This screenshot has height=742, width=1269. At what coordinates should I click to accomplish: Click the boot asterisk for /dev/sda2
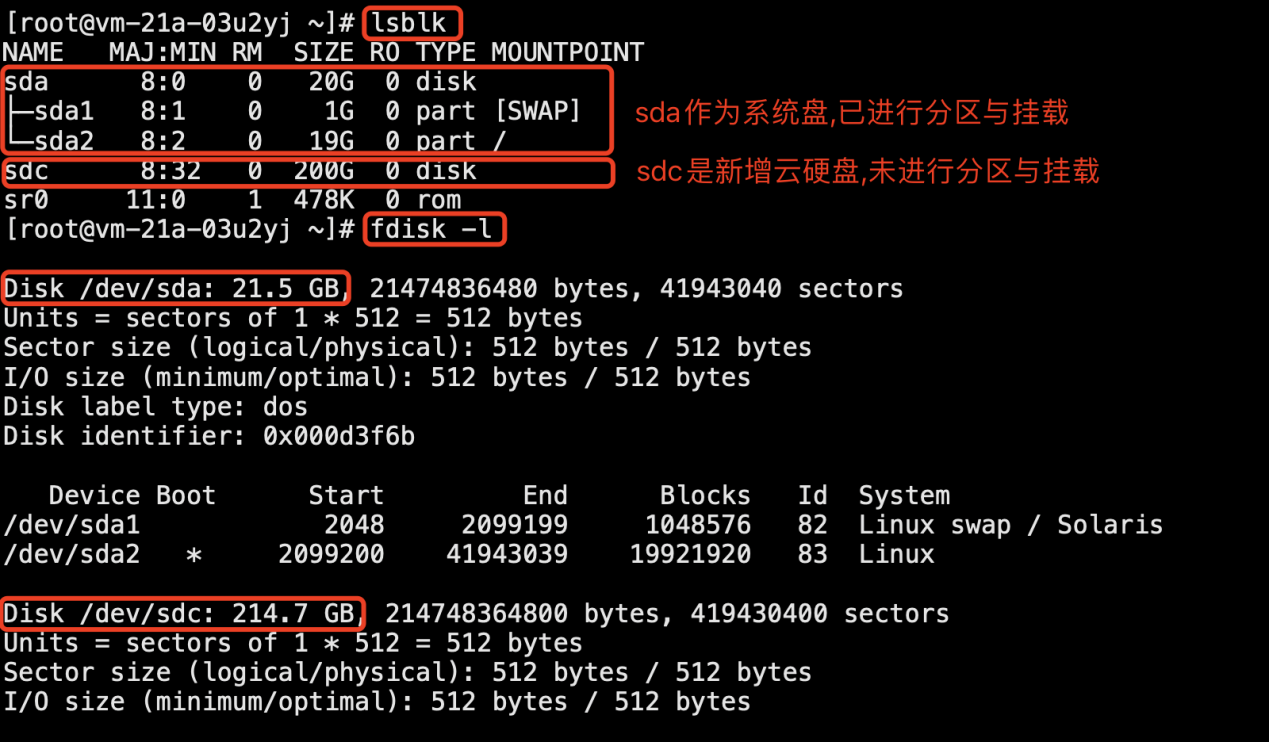194,555
